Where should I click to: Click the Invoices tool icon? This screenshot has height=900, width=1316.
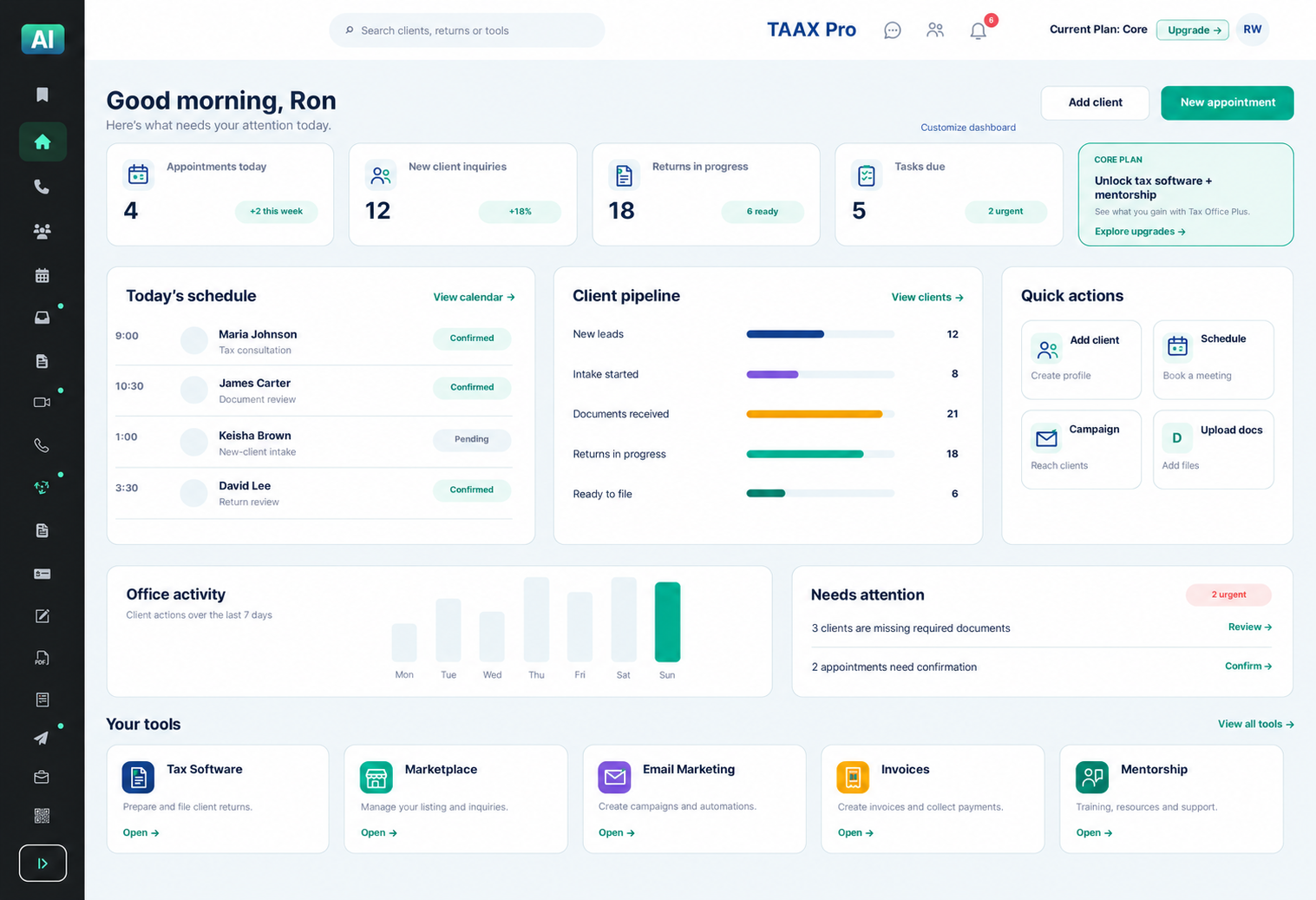point(853,778)
